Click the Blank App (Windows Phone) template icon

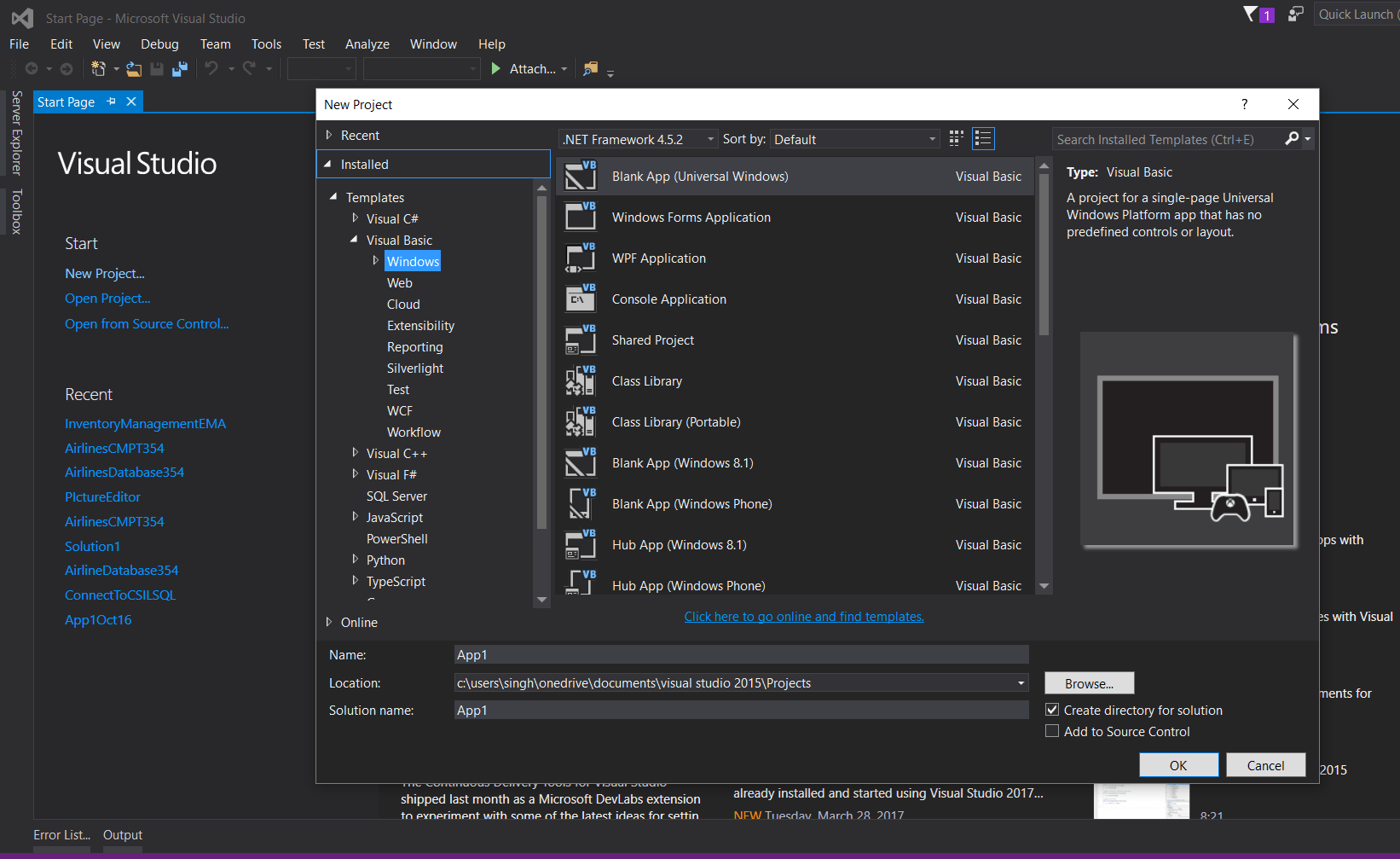tap(581, 503)
